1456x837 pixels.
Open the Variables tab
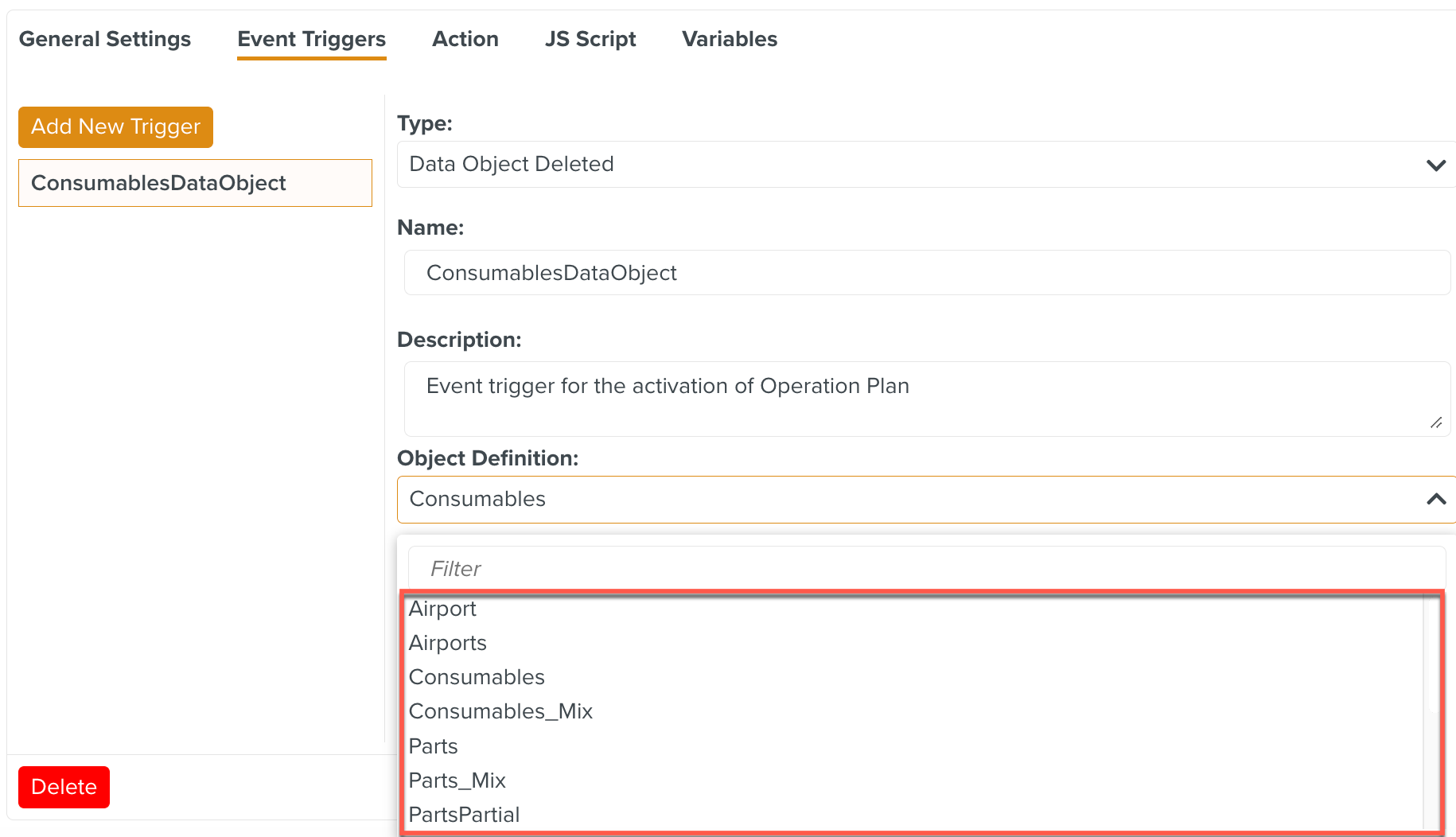tap(728, 38)
